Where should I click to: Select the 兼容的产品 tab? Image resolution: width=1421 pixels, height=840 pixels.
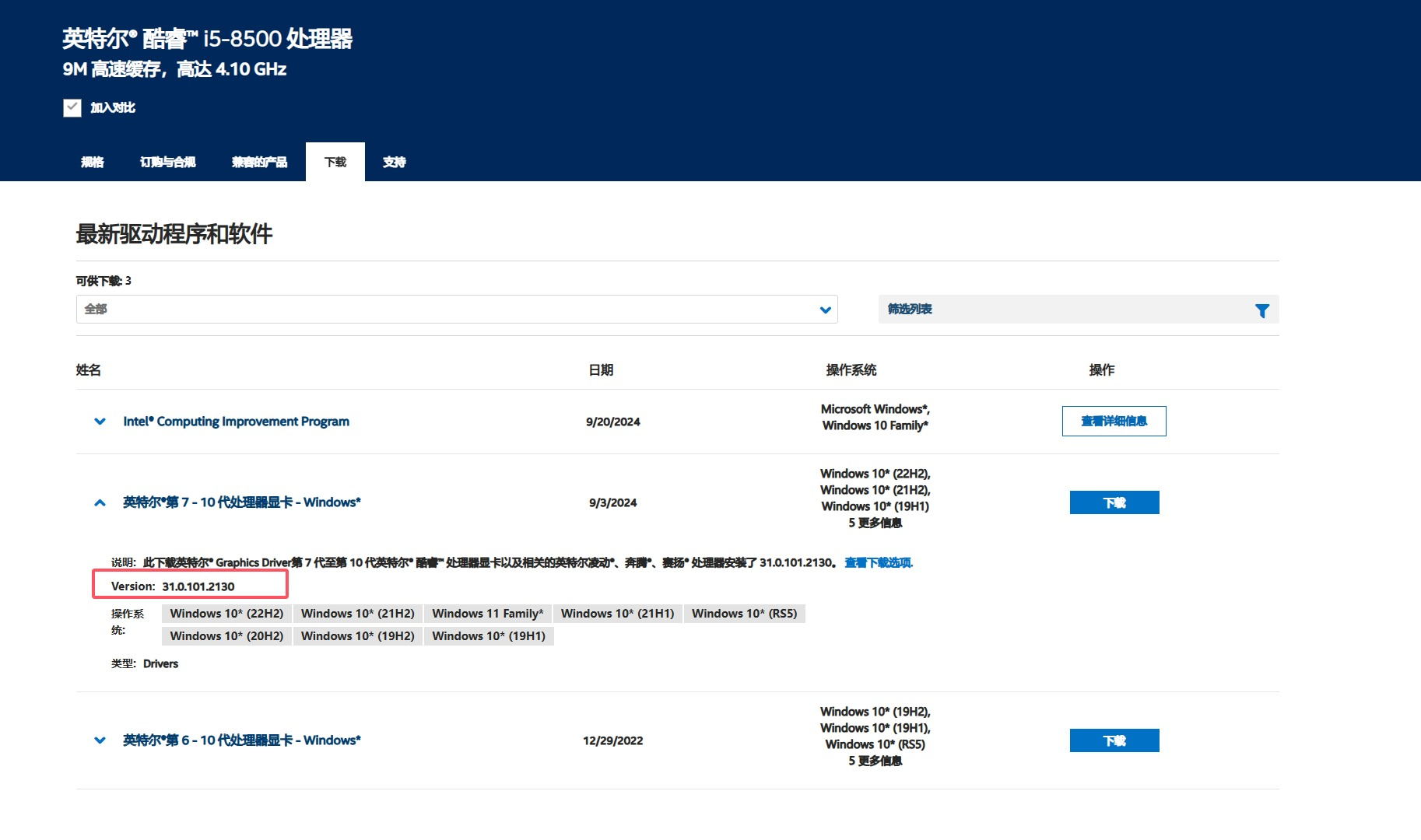[x=259, y=162]
